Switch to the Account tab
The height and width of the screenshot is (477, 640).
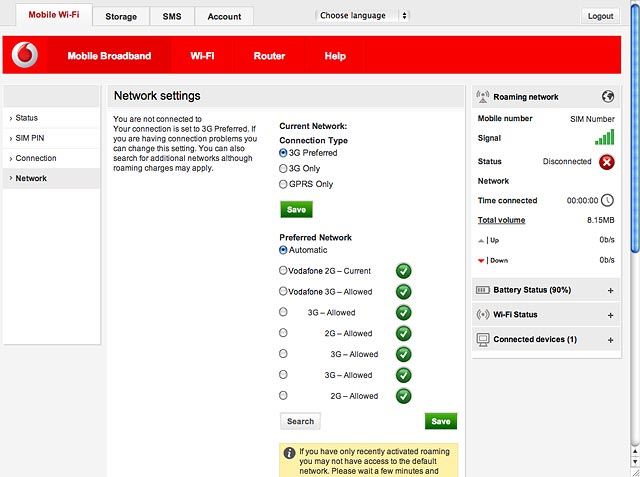[224, 17]
